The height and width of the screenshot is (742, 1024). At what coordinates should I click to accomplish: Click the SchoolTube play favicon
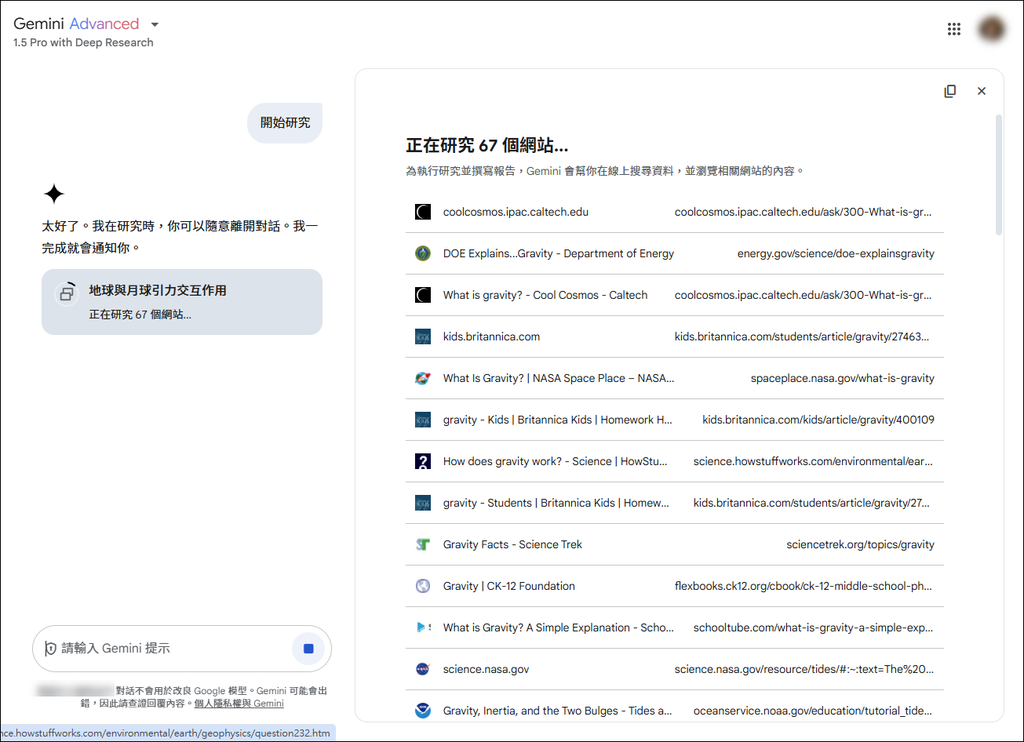pyautogui.click(x=423, y=628)
